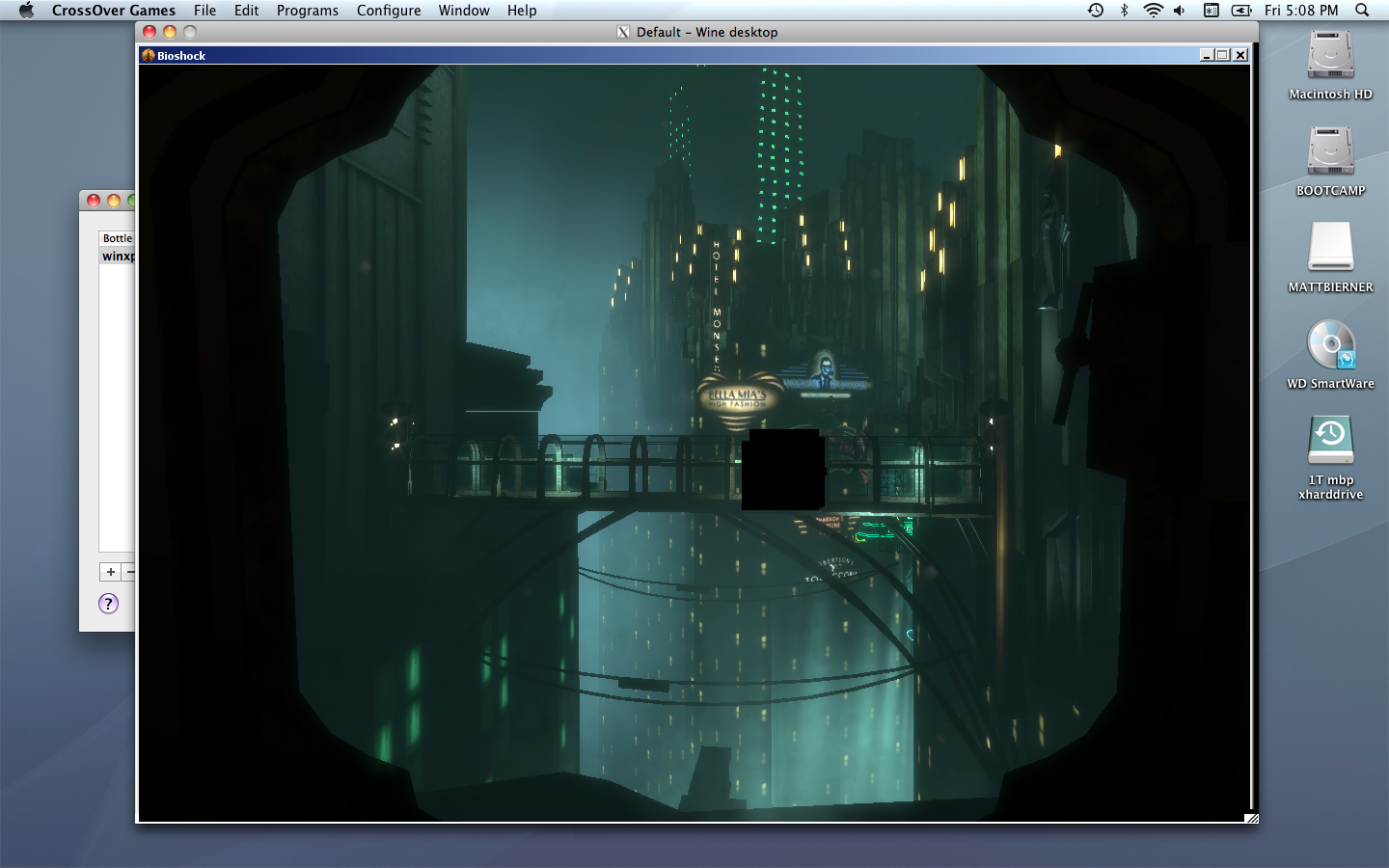Image resolution: width=1389 pixels, height=868 pixels.
Task: Select the Macintosh HD drive icon
Action: 1331,56
